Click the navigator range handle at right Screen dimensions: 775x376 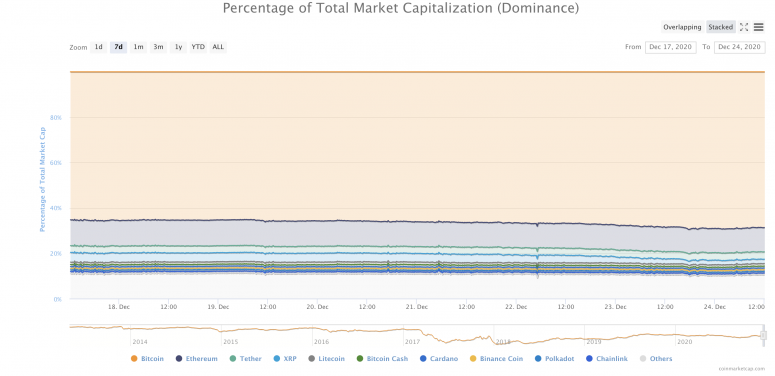(764, 335)
